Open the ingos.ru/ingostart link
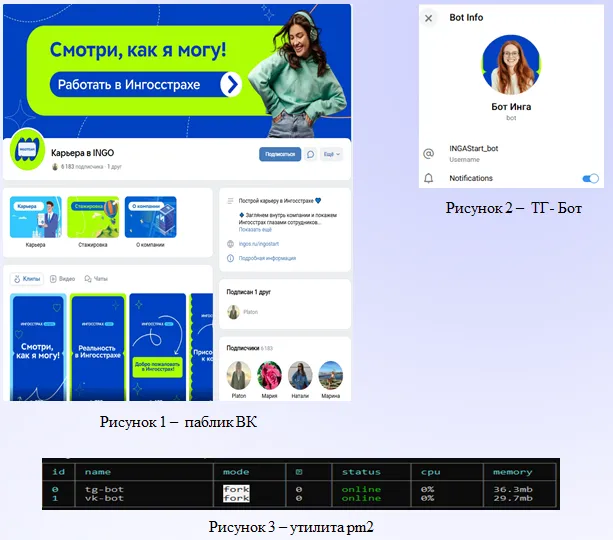The image size is (613, 540). click(x=259, y=243)
